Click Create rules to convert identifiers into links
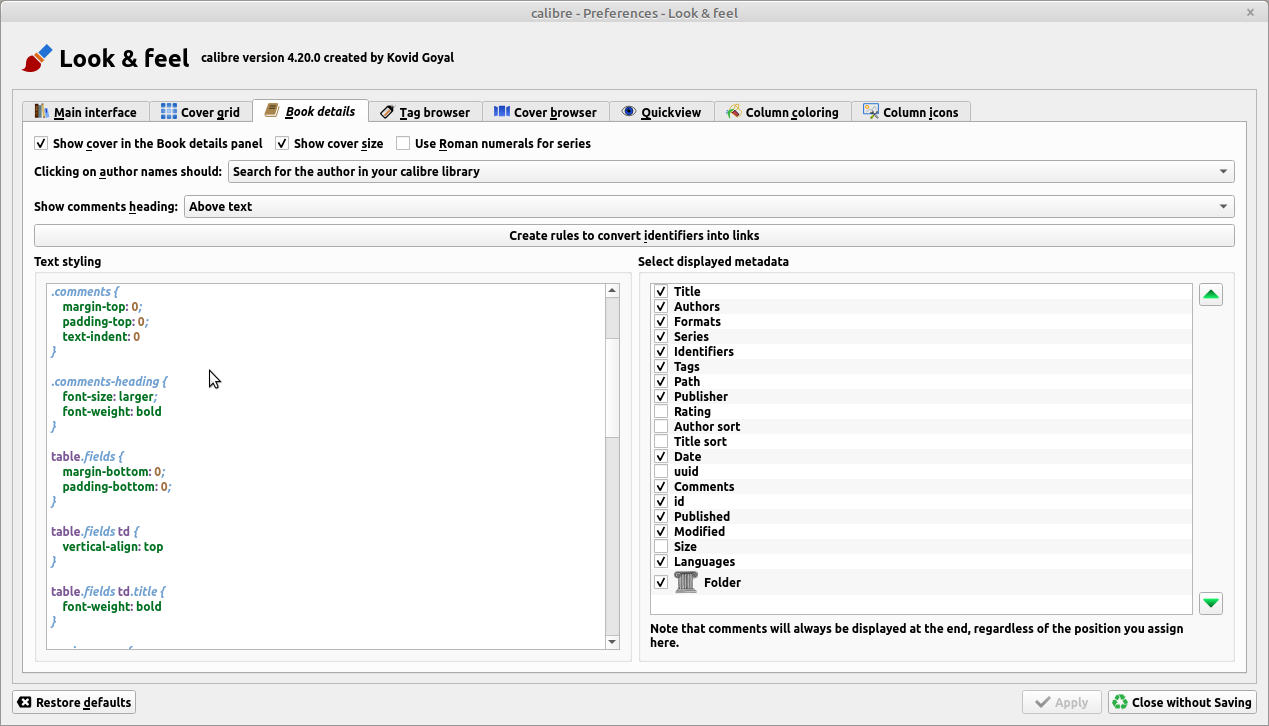Viewport: 1269px width, 726px height. [x=634, y=235]
